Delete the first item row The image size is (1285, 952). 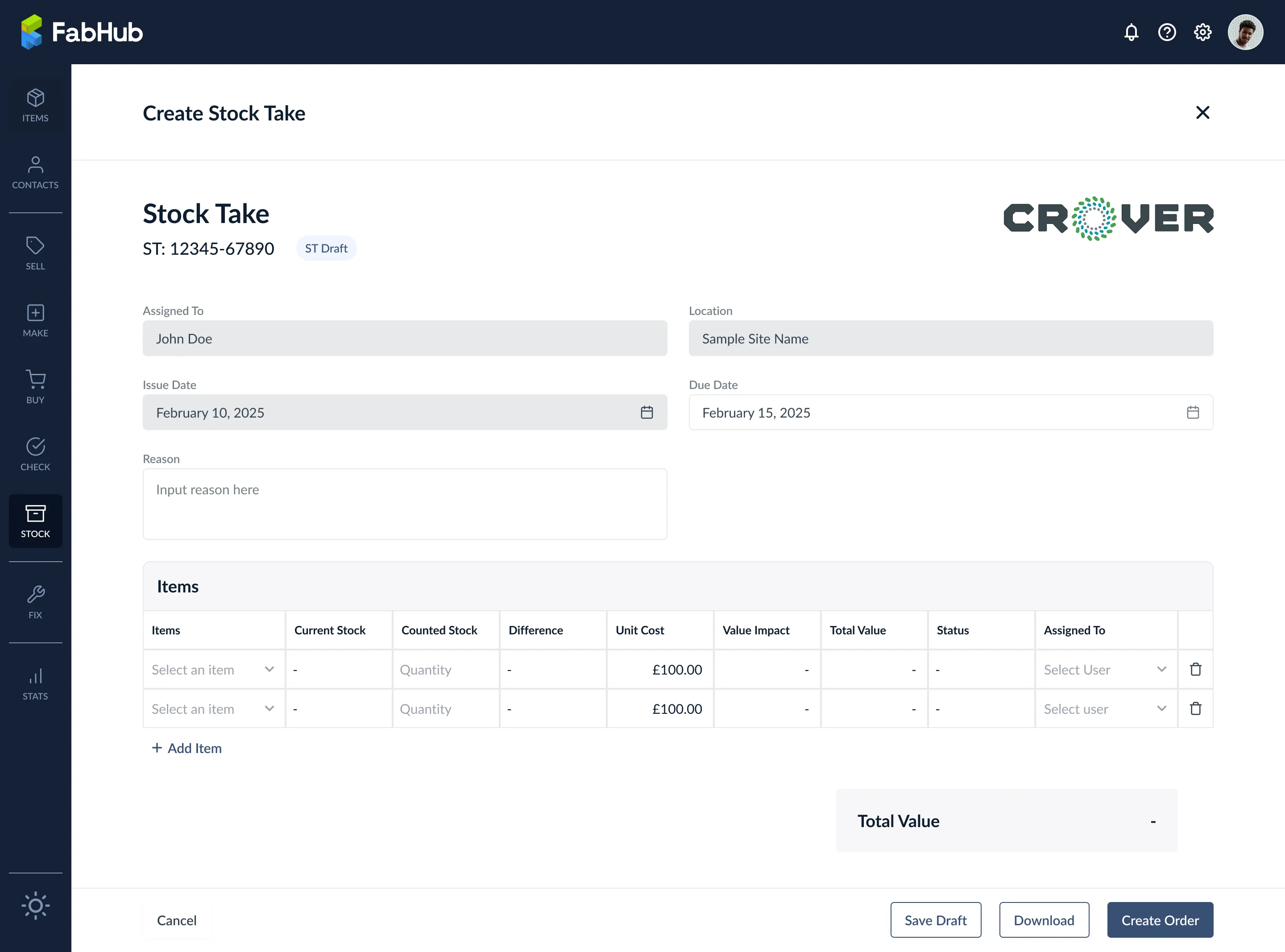(x=1196, y=669)
